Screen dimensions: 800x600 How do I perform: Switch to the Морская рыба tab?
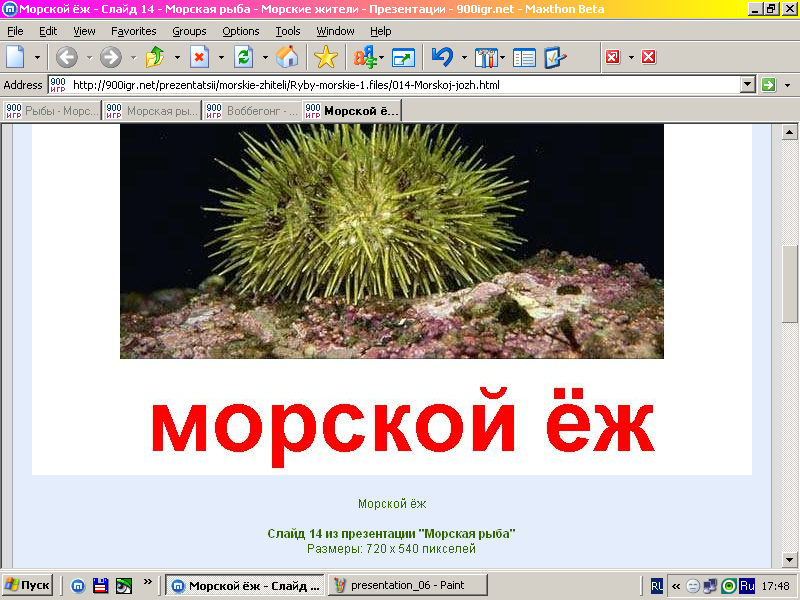point(151,110)
